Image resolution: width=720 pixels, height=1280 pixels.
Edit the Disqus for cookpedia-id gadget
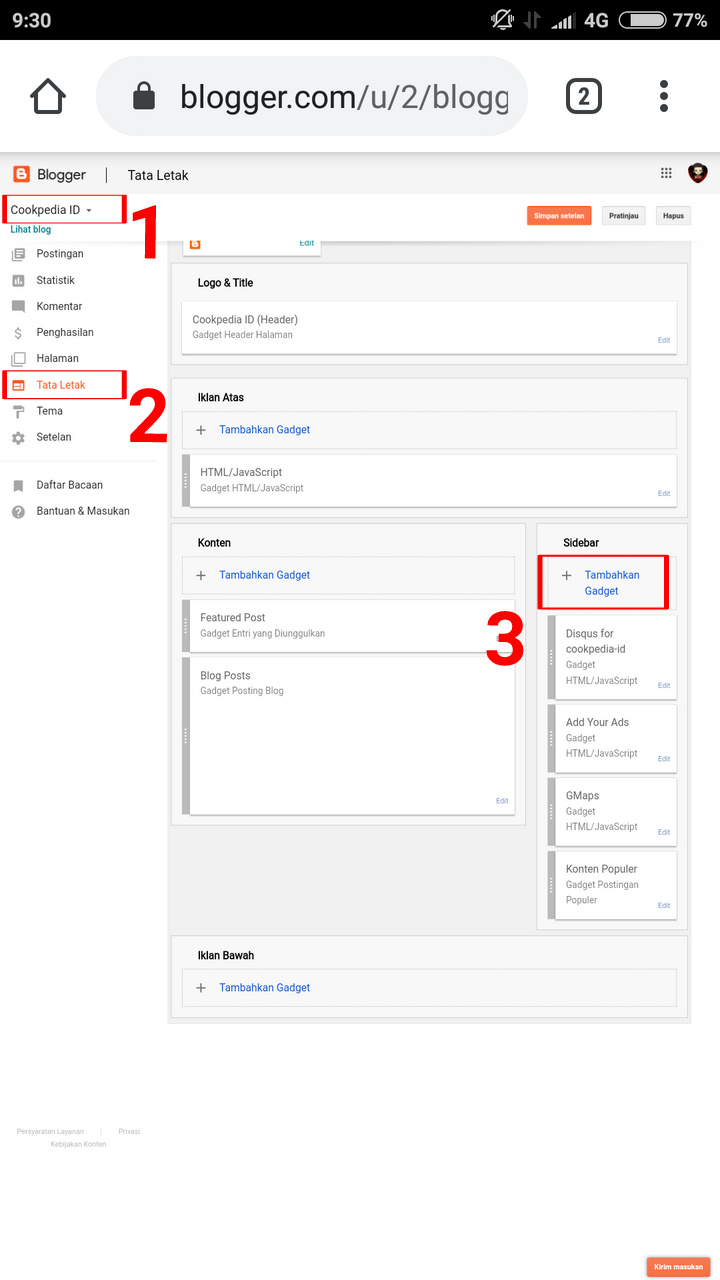(x=664, y=685)
